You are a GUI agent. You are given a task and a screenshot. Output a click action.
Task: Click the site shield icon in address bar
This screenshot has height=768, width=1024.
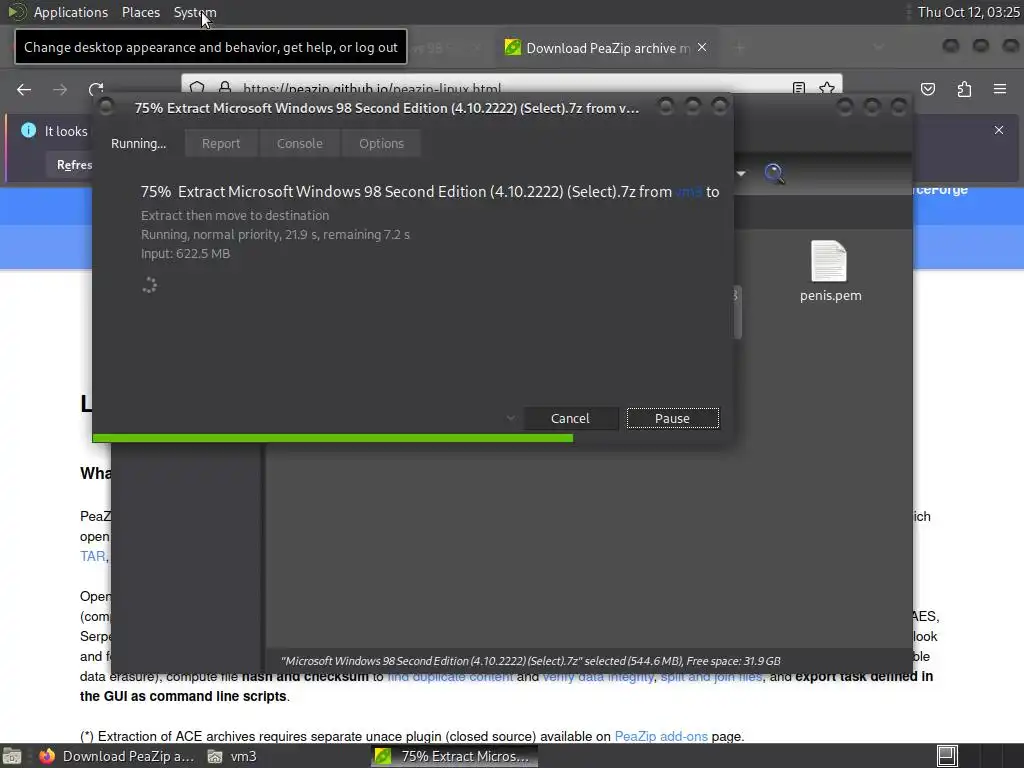coord(197,88)
